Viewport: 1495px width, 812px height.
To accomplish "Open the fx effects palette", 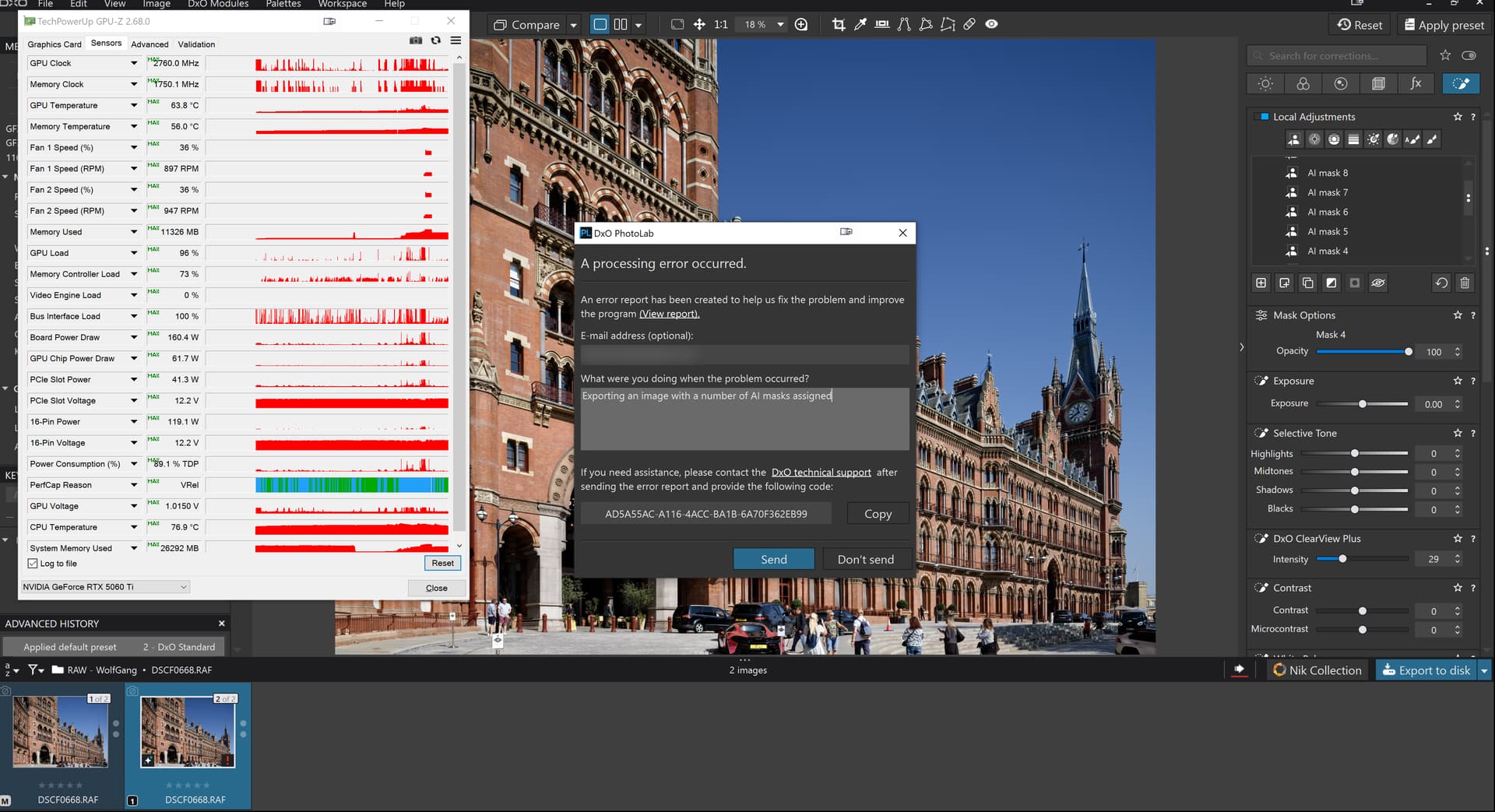I will click(x=1416, y=84).
